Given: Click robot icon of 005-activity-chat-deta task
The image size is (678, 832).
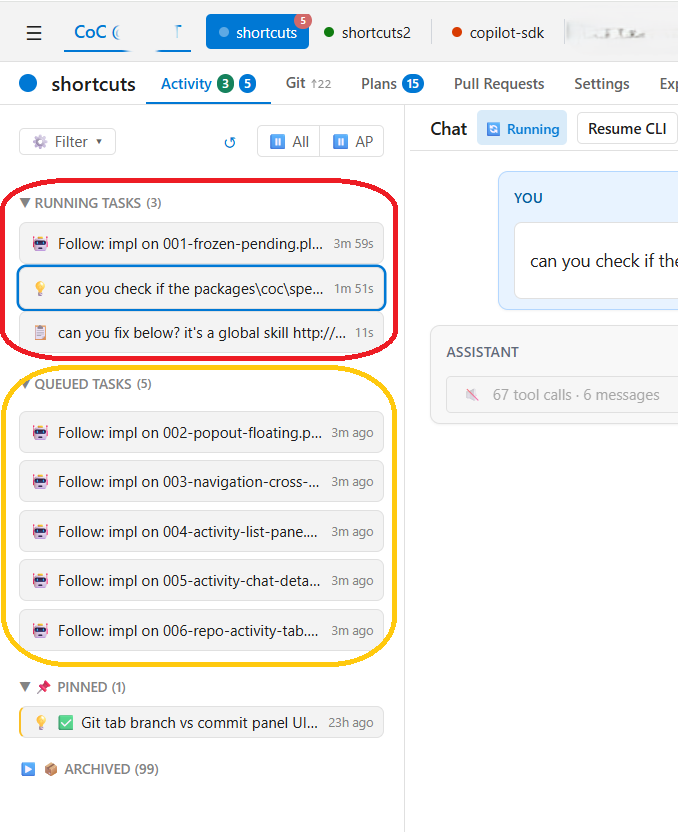Looking at the screenshot, I should [x=40, y=580].
